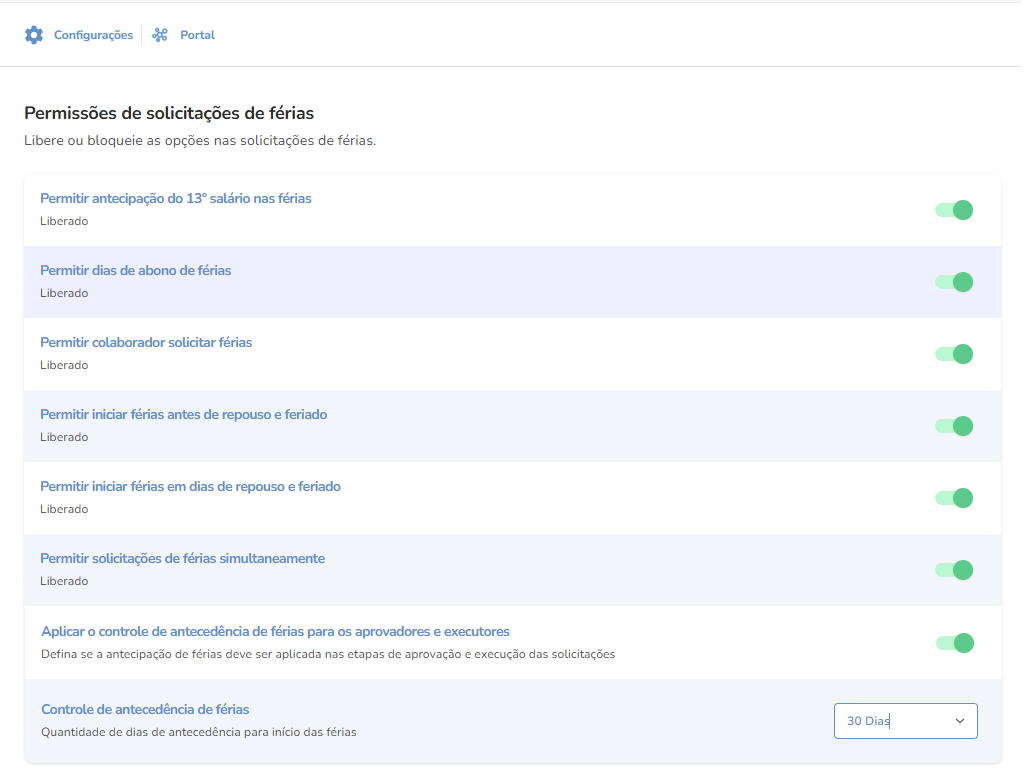Toggle férias em dias de repouso switch
This screenshot has height=777, width=1026.
click(954, 498)
